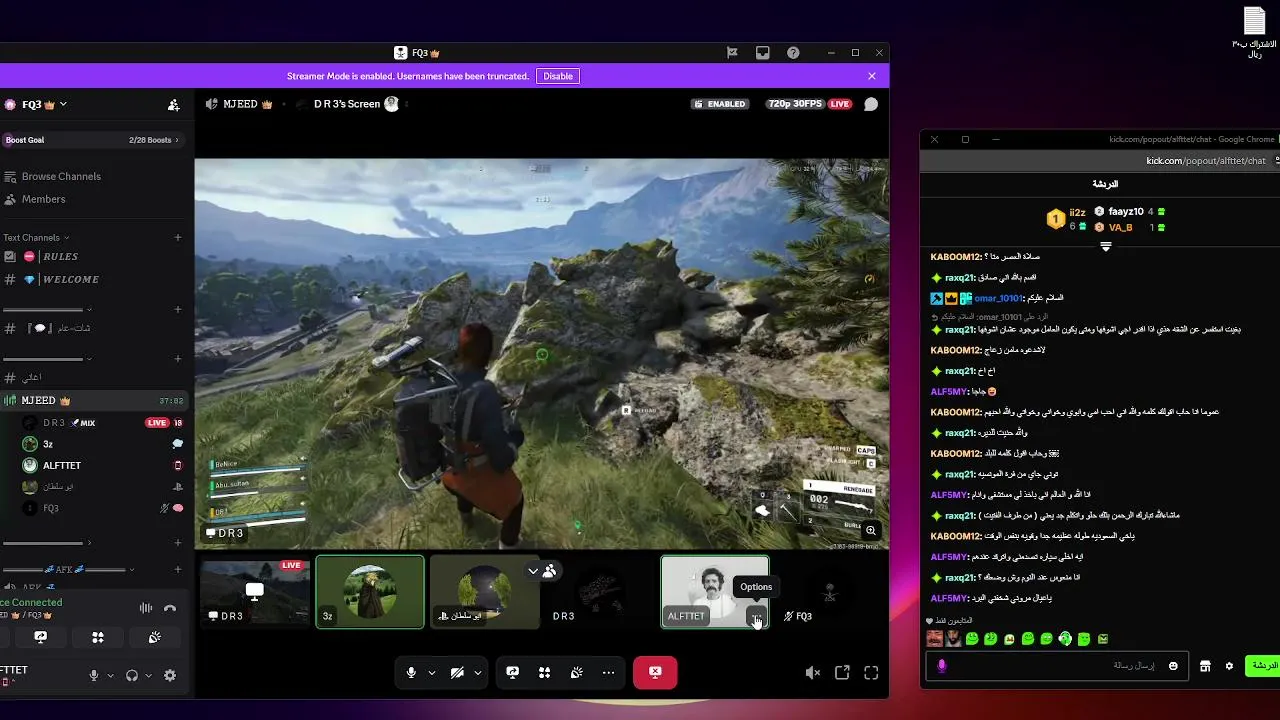
Task: Show chat via the speech bubble icon
Action: pyautogui.click(x=871, y=104)
